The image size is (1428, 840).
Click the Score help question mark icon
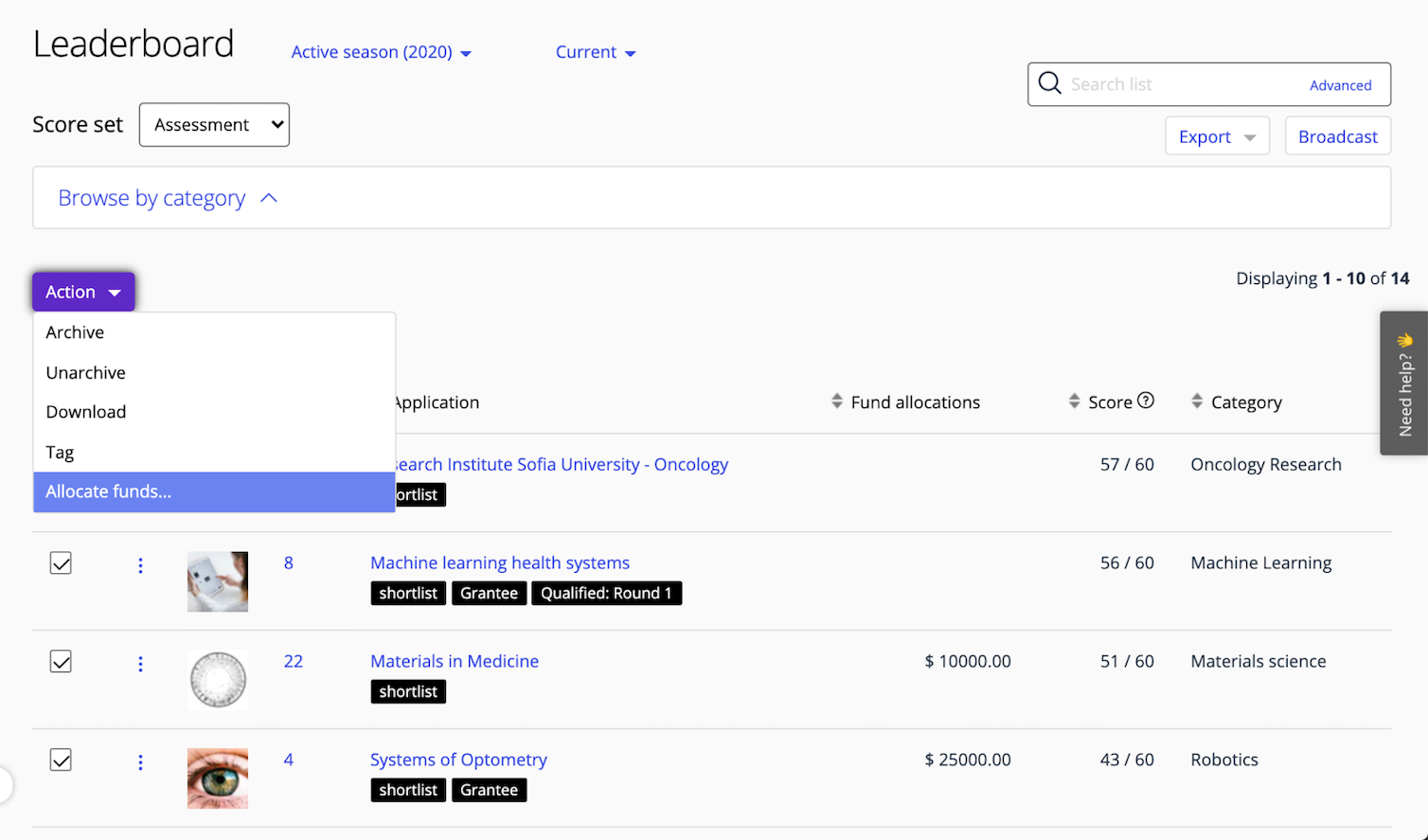(x=1146, y=401)
